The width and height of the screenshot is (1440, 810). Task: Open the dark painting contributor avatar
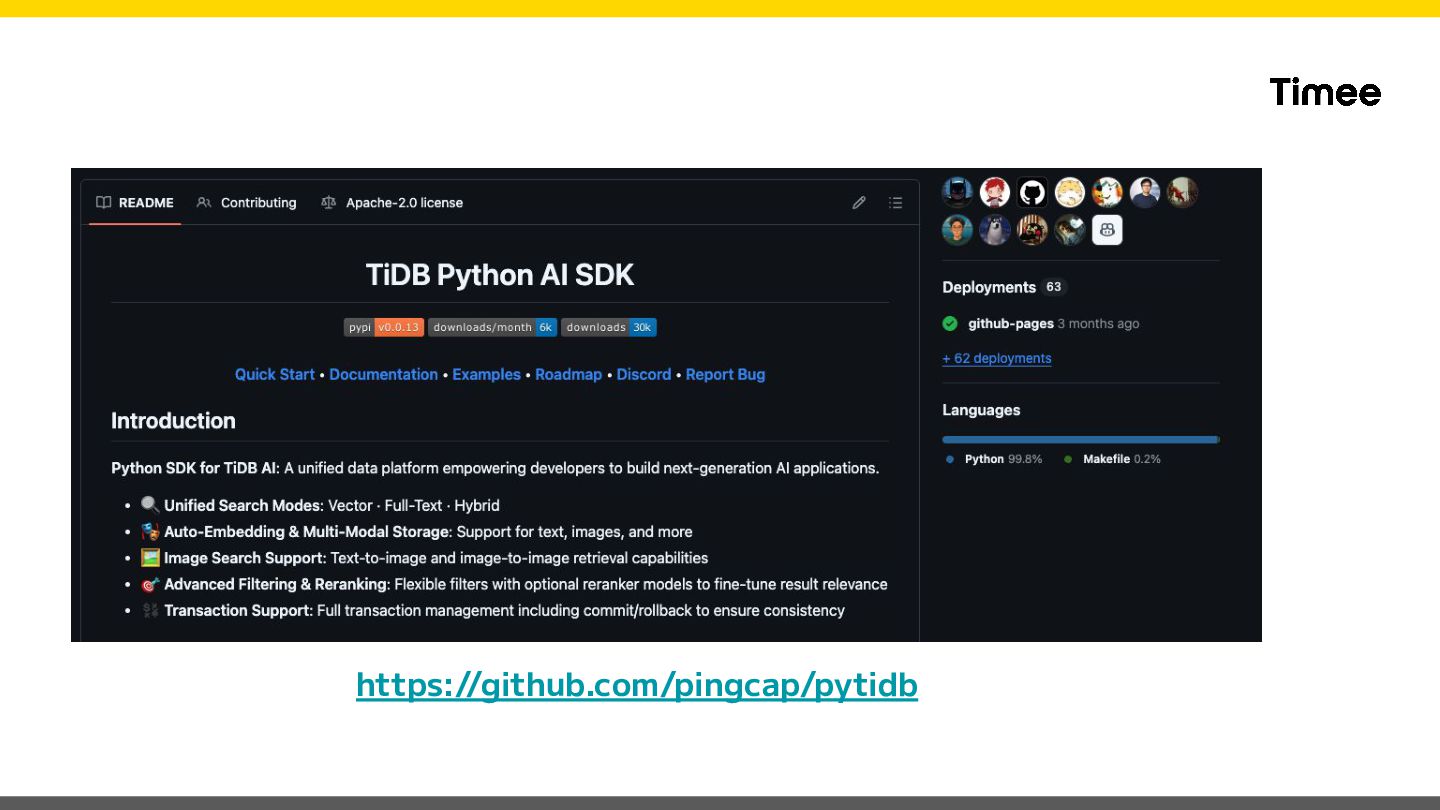point(1070,230)
